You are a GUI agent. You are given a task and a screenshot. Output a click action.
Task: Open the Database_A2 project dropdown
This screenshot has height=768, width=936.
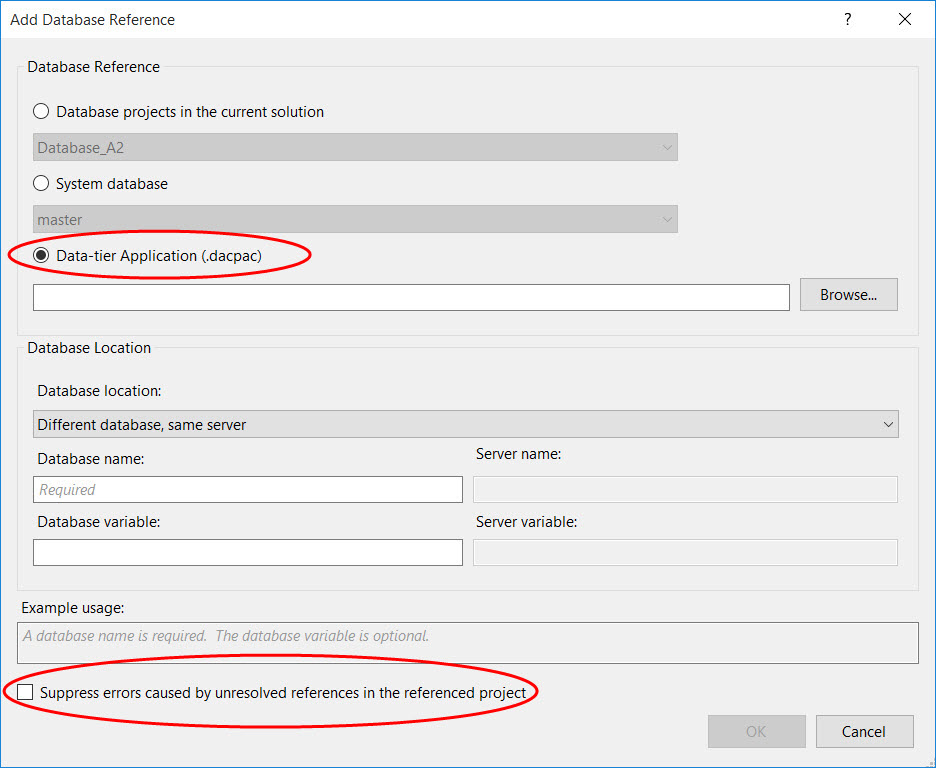tap(355, 148)
